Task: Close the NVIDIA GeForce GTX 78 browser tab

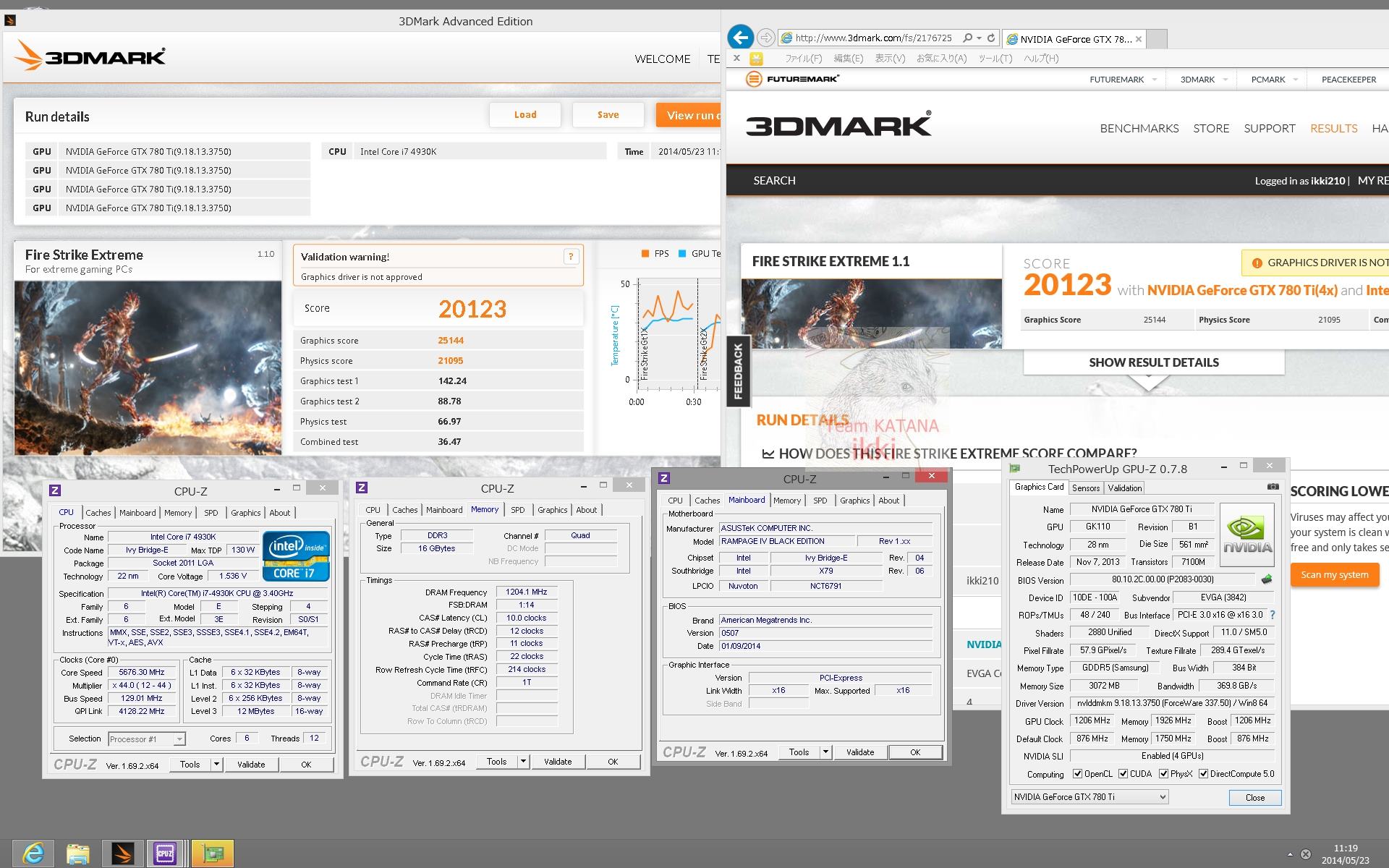Action: point(1138,39)
